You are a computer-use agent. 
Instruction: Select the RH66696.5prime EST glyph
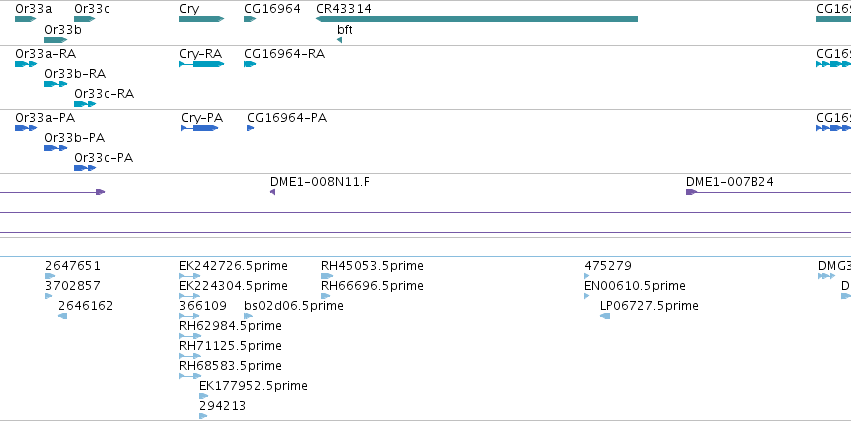326,296
